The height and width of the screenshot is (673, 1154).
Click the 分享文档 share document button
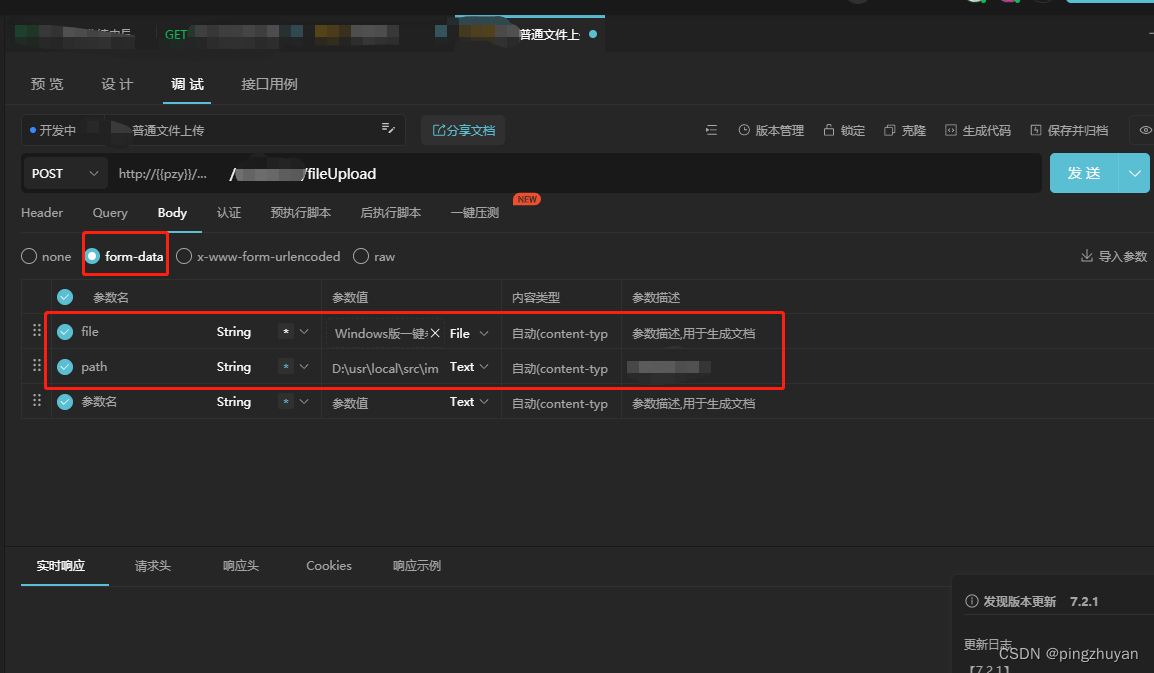[x=463, y=130]
